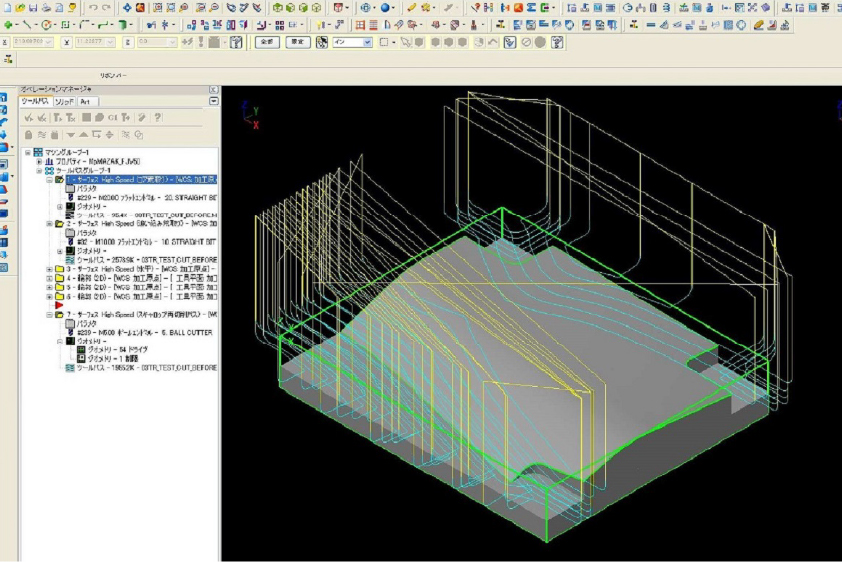Select the 6. BALL CUTTER tool entry
842x562 pixels.
[150, 332]
